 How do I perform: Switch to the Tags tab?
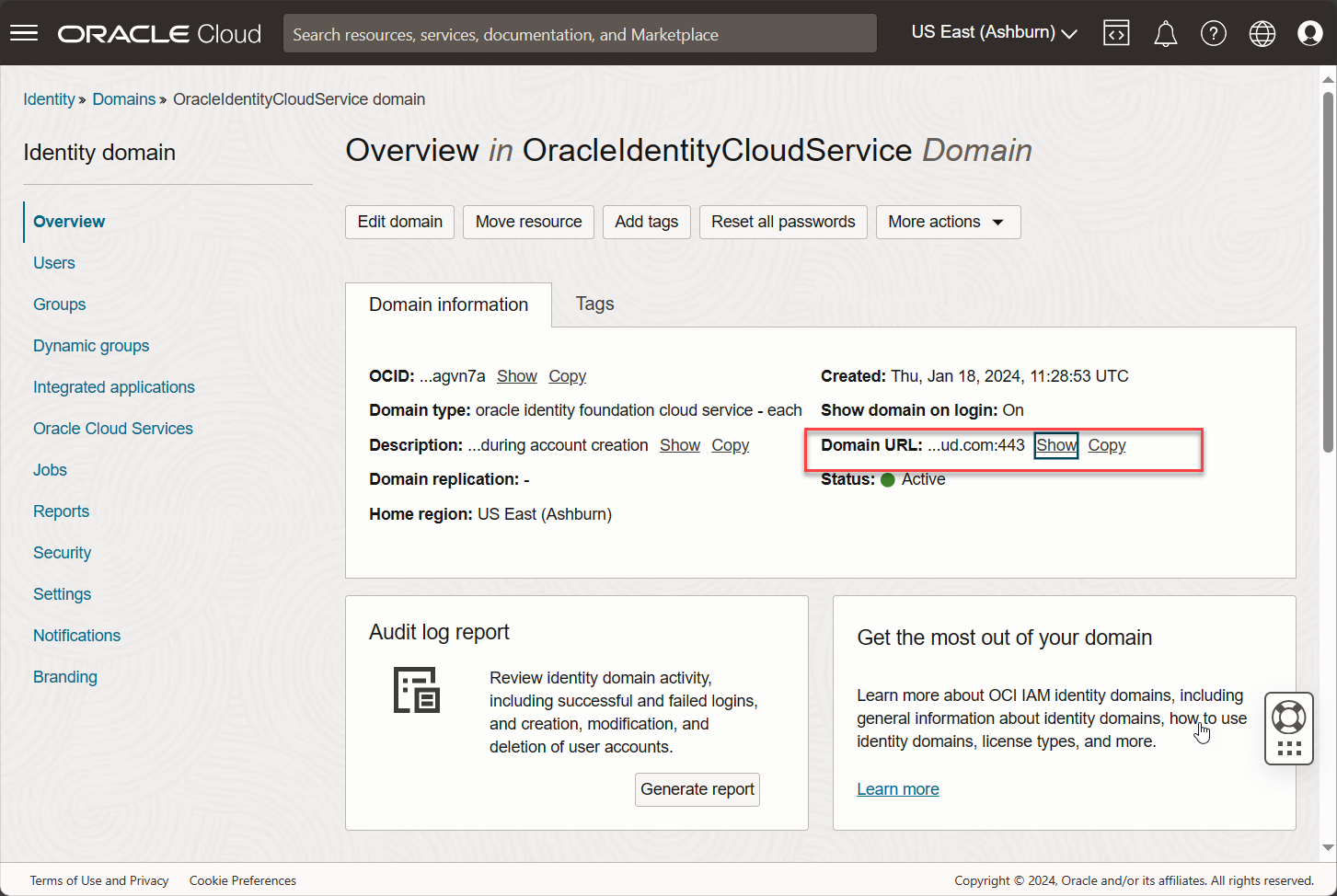(x=594, y=304)
